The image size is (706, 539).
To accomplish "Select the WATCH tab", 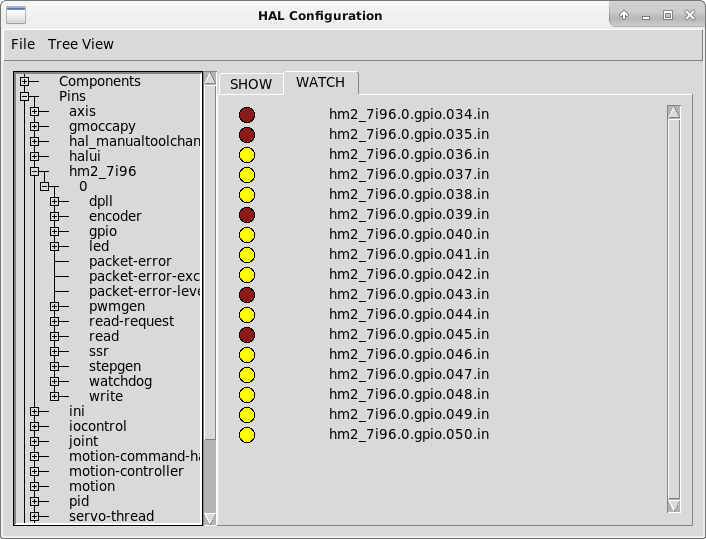I will [321, 82].
